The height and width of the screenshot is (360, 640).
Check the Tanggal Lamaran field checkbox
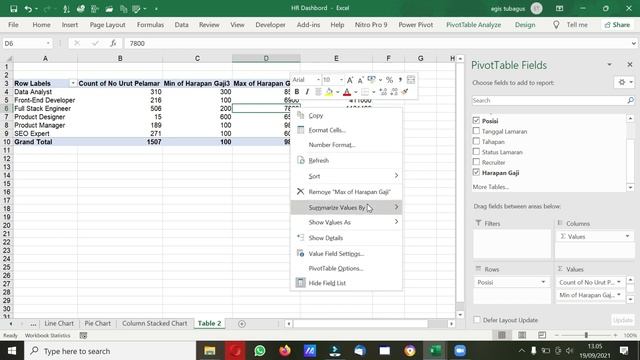click(x=476, y=131)
